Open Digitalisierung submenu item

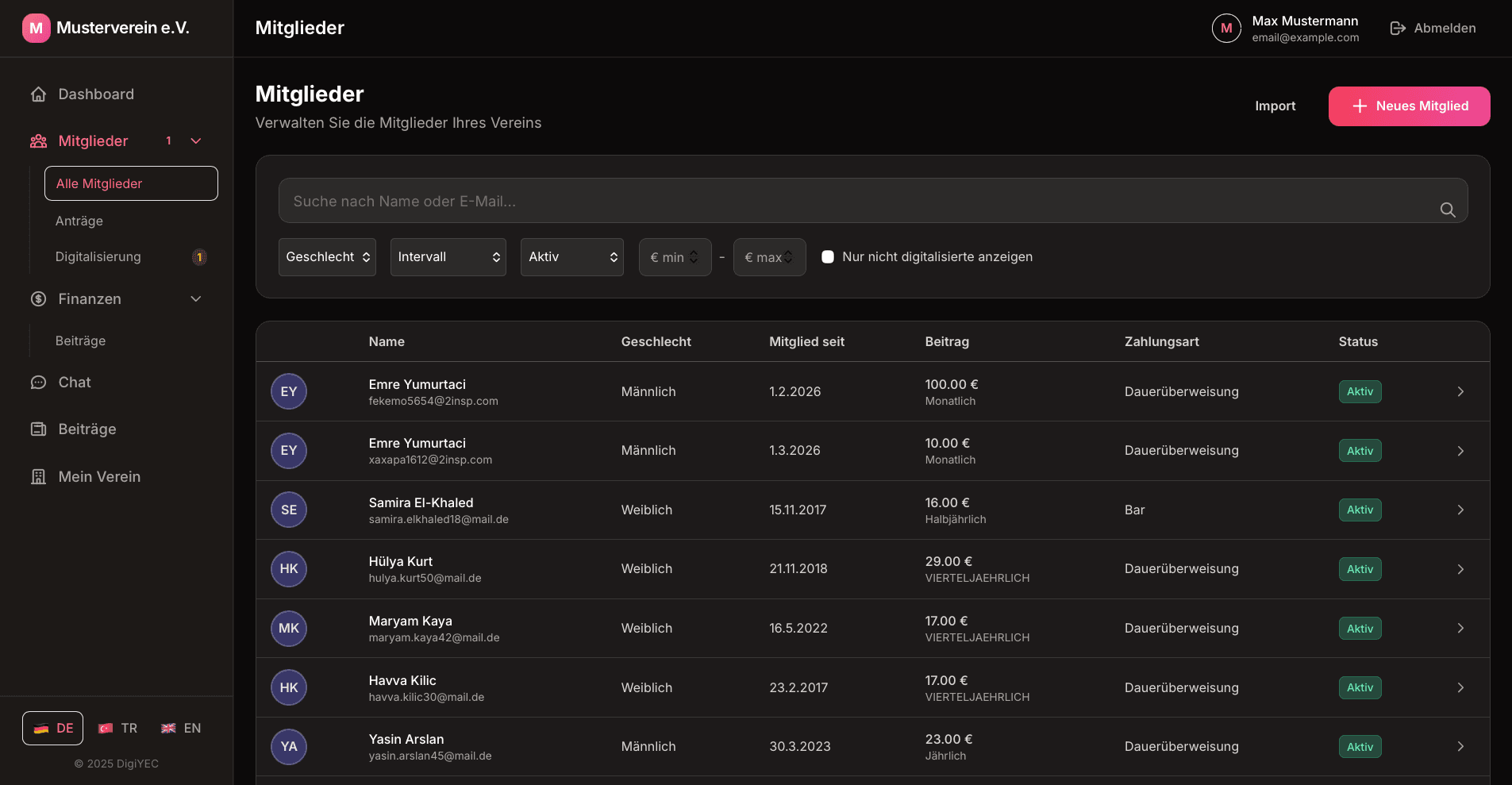[98, 257]
